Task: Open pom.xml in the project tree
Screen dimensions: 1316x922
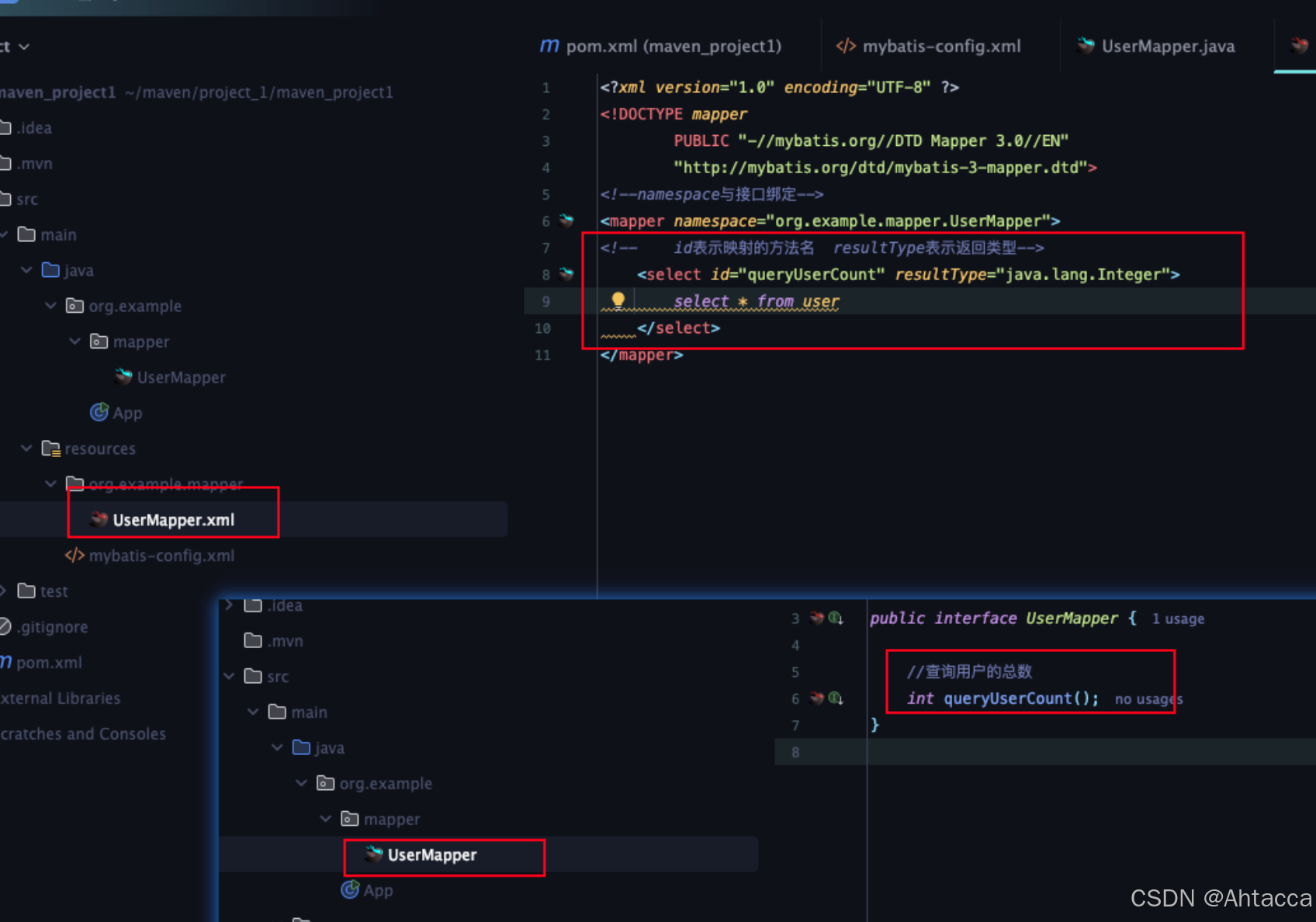Action: [x=49, y=663]
